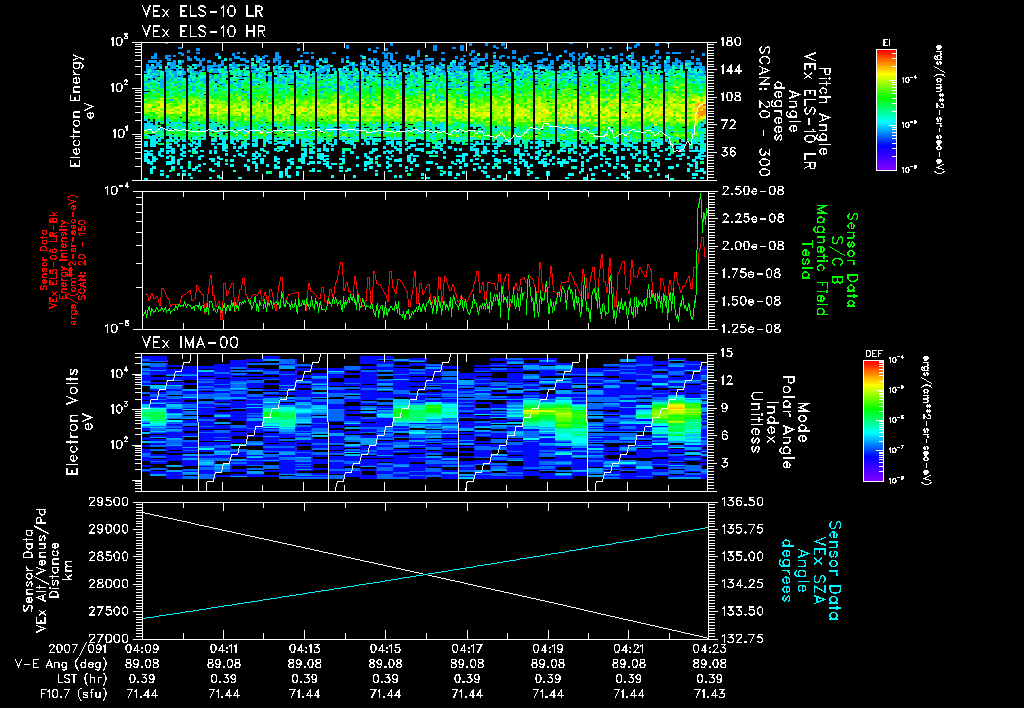The width and height of the screenshot is (1024, 708).
Task: Click the 04:21 time tick label
Action: point(629,649)
